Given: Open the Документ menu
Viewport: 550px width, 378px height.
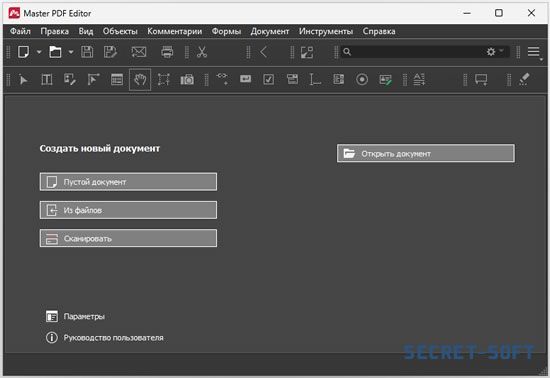Looking at the screenshot, I should click(x=270, y=31).
